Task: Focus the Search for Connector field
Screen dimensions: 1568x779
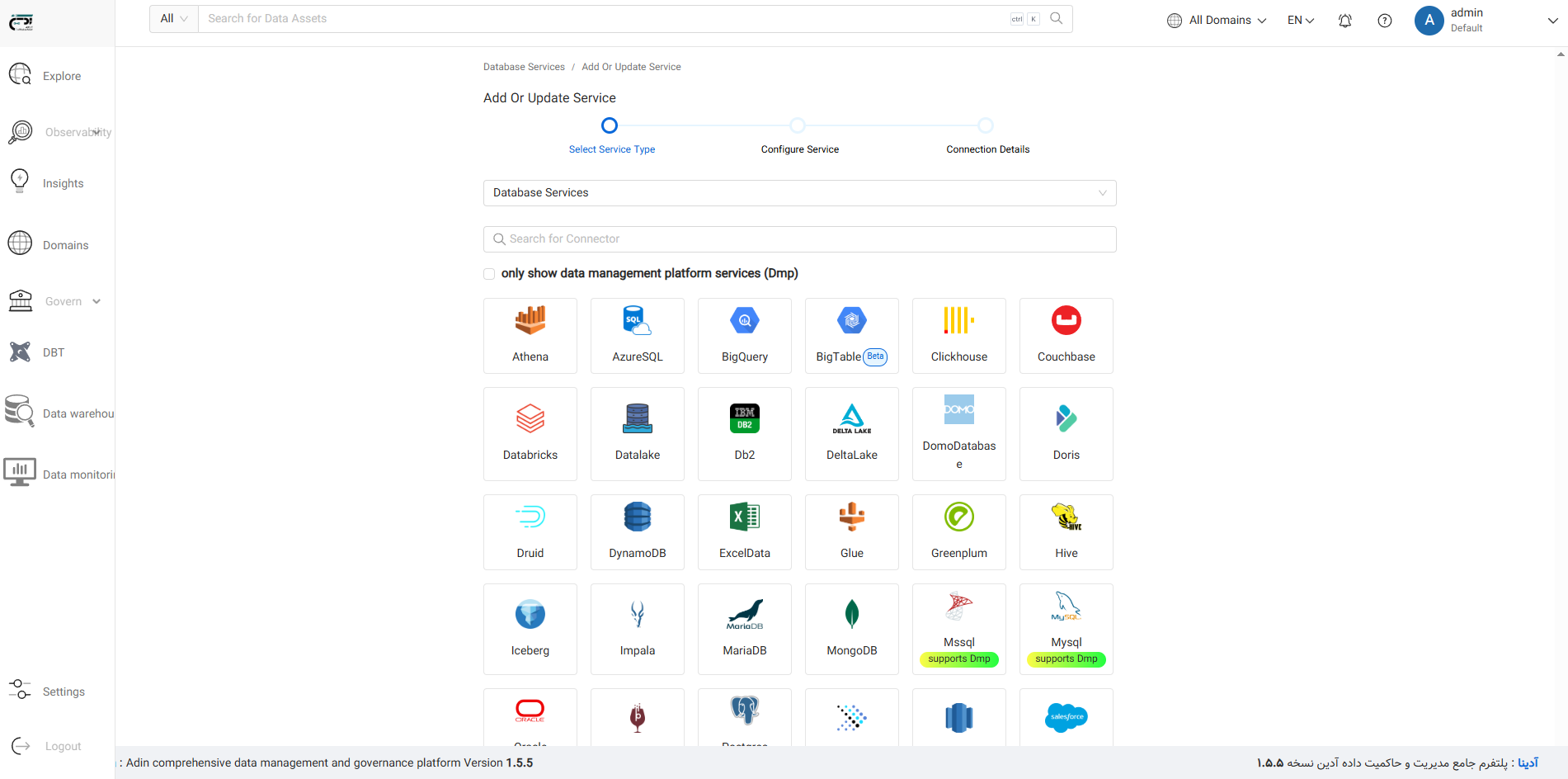Action: (798, 239)
